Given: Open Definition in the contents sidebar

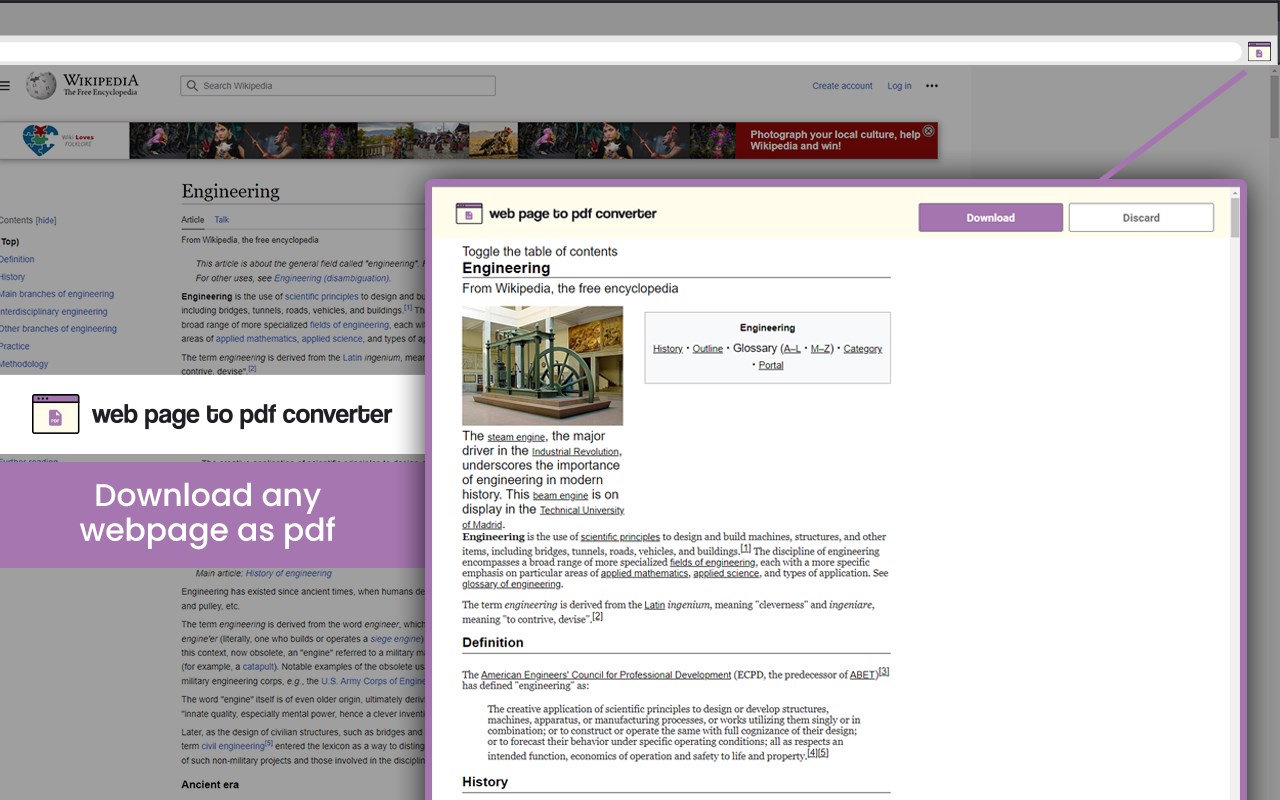Looking at the screenshot, I should [17, 259].
